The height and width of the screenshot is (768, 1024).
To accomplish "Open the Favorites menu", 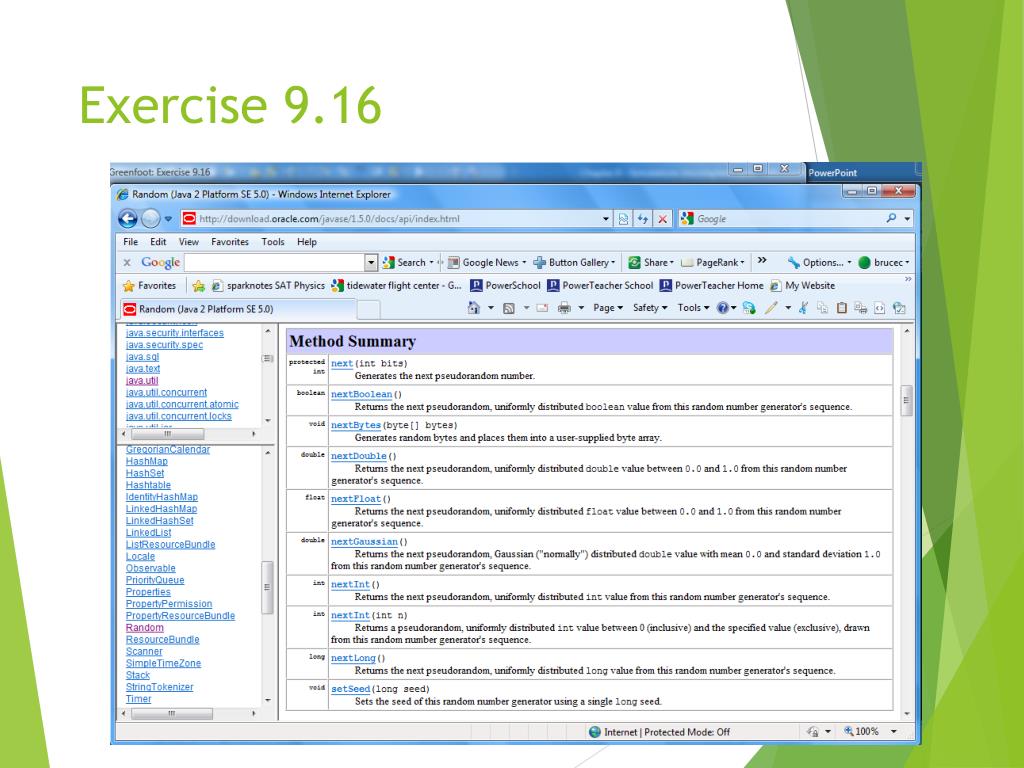I will point(230,242).
